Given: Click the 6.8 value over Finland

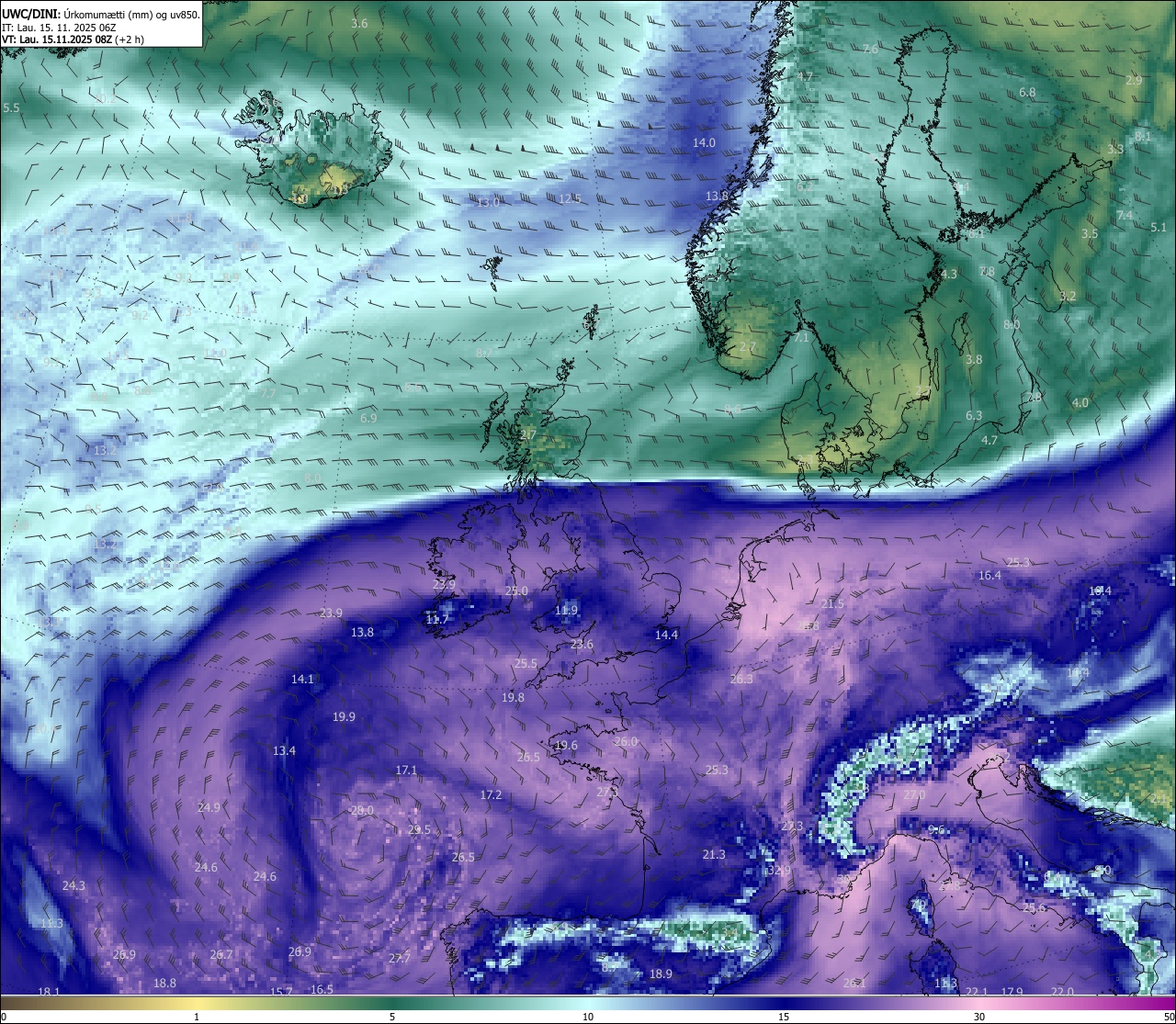Looking at the screenshot, I should (1027, 92).
